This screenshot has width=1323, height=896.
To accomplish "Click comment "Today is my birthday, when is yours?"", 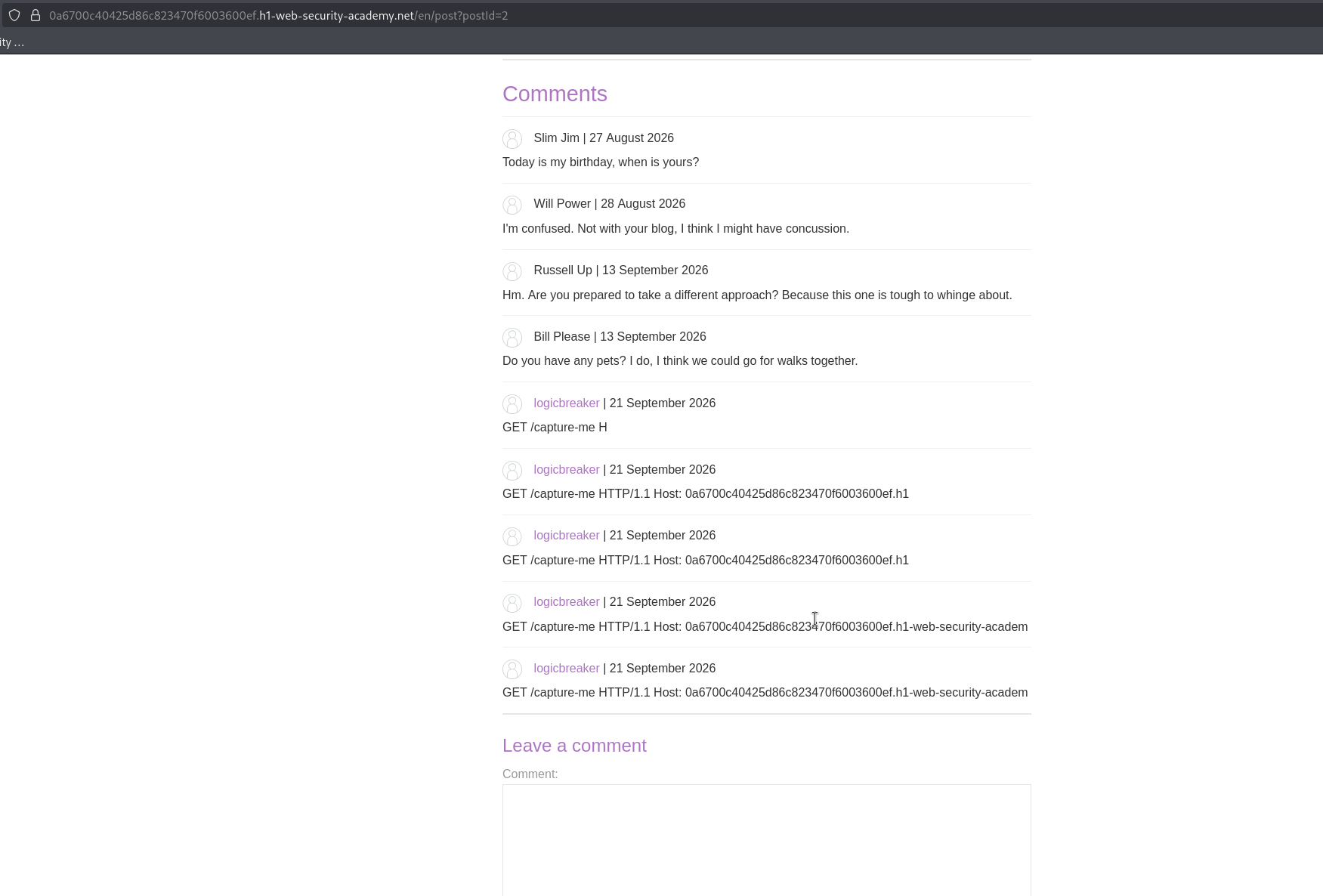I will (601, 162).
